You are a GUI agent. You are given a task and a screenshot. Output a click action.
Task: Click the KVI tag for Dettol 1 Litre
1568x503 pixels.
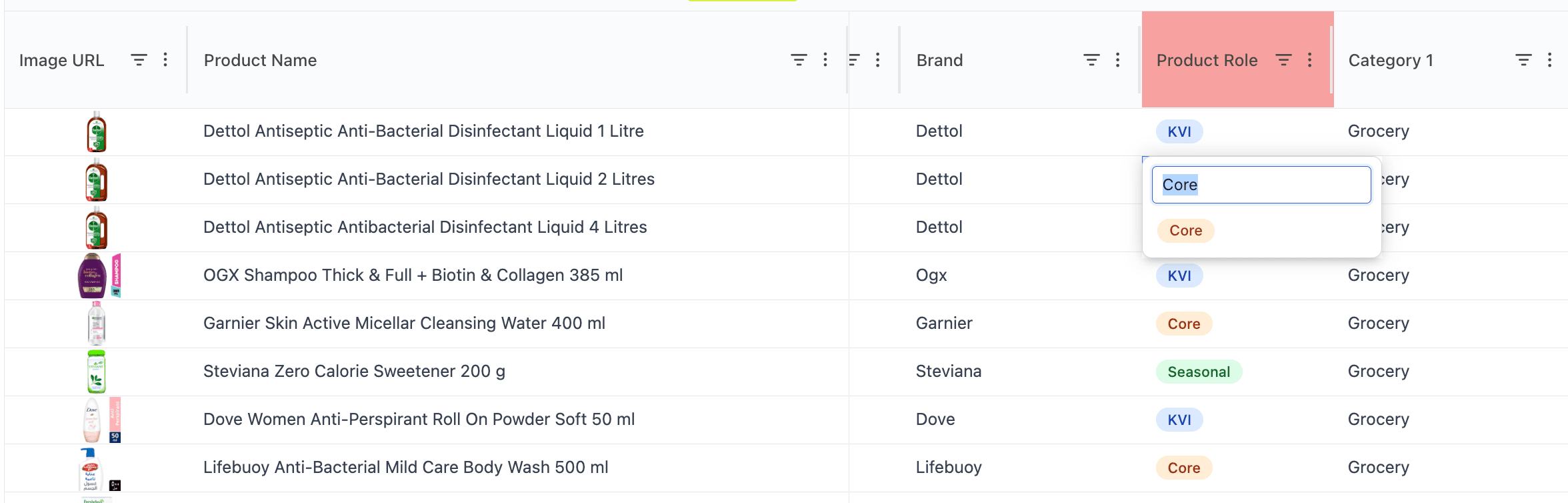(x=1179, y=131)
